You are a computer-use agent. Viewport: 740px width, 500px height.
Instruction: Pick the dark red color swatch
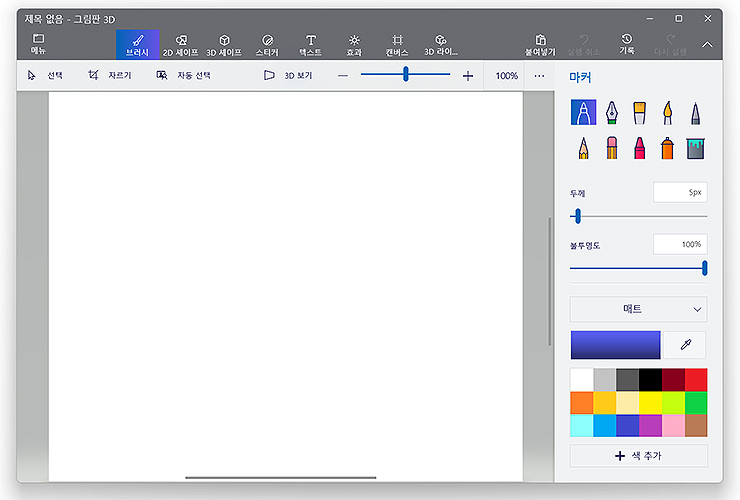click(673, 380)
